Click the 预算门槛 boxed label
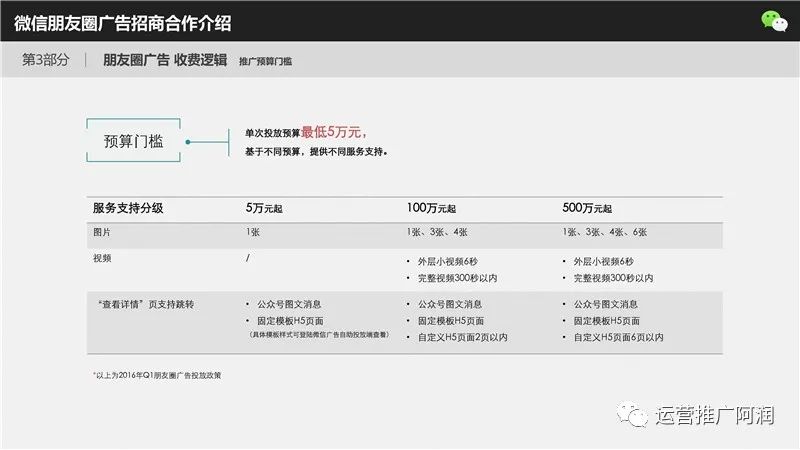 click(133, 141)
